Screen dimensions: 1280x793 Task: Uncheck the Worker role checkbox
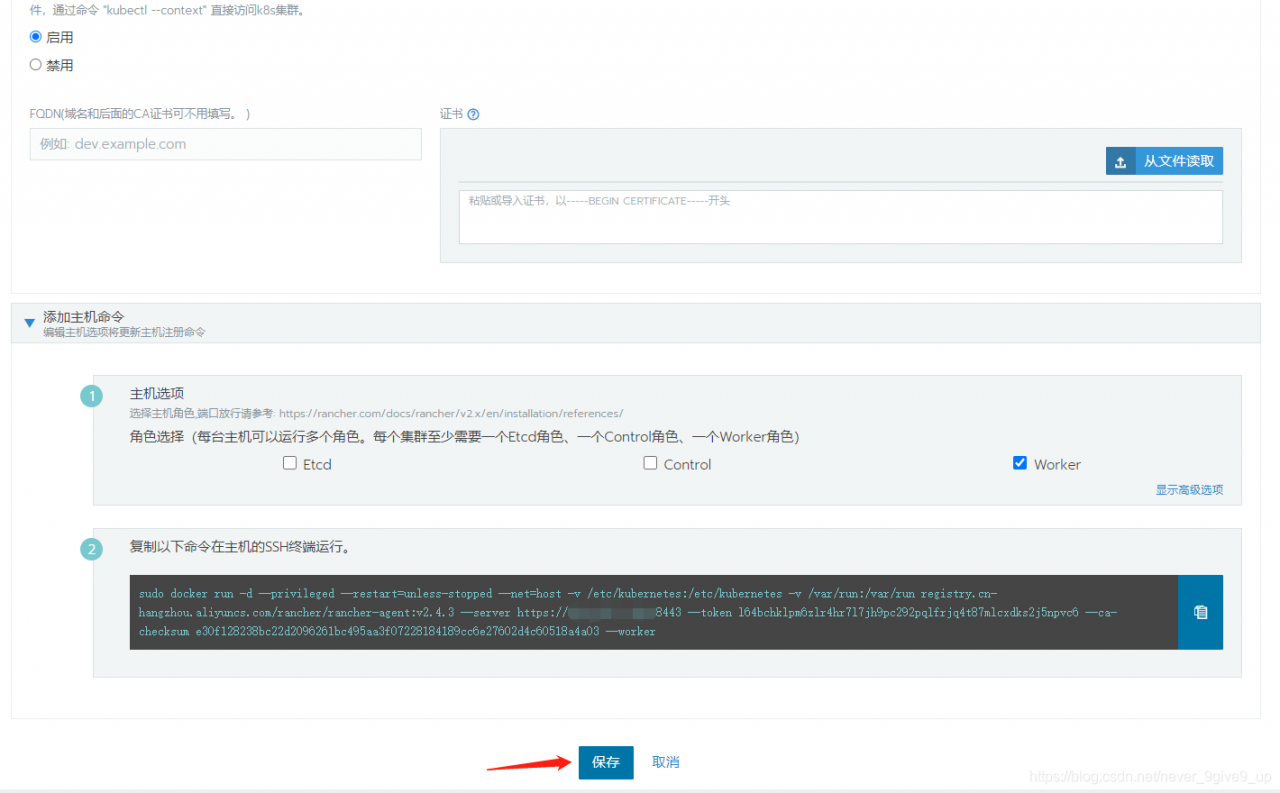pyautogui.click(x=1020, y=463)
